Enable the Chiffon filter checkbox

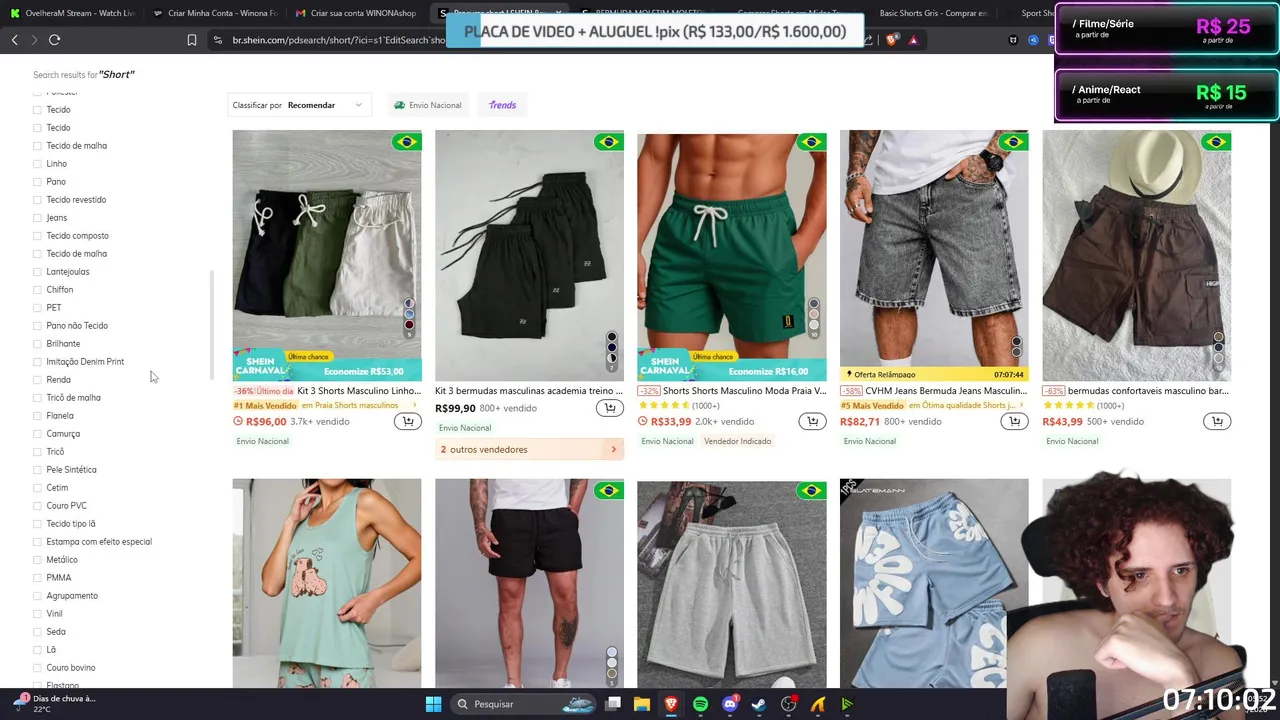37,290
